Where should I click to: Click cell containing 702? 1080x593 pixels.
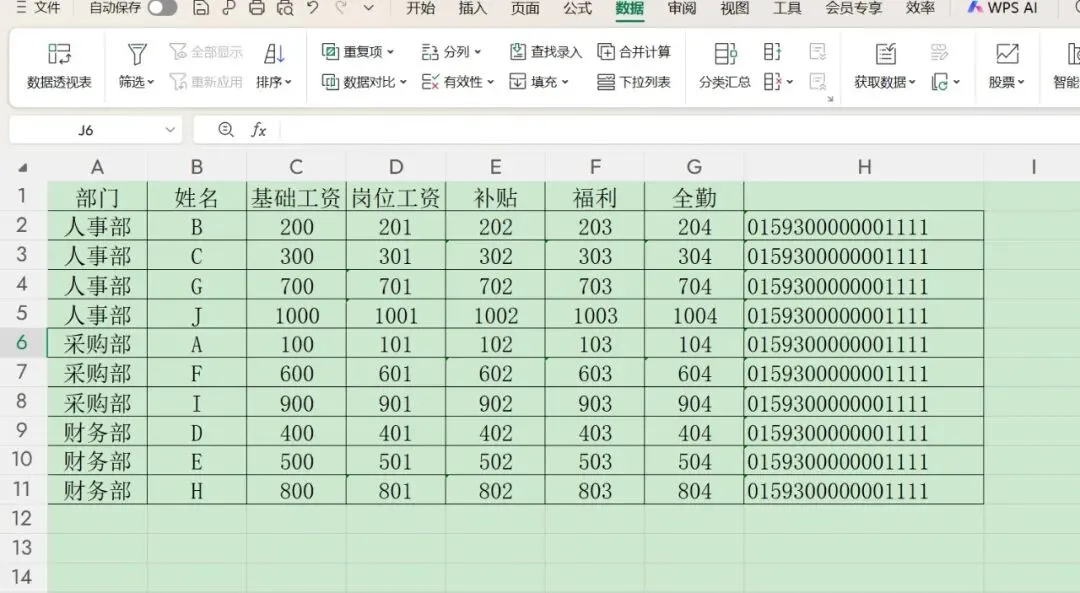495,285
